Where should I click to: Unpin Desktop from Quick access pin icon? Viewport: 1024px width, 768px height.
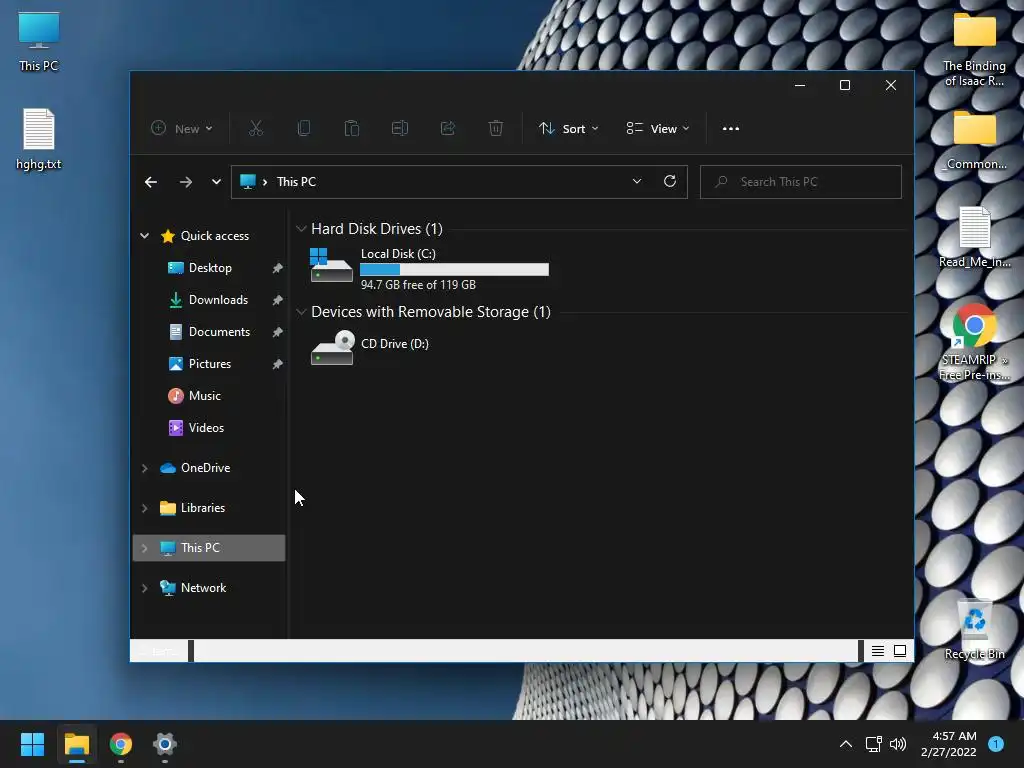pos(277,268)
